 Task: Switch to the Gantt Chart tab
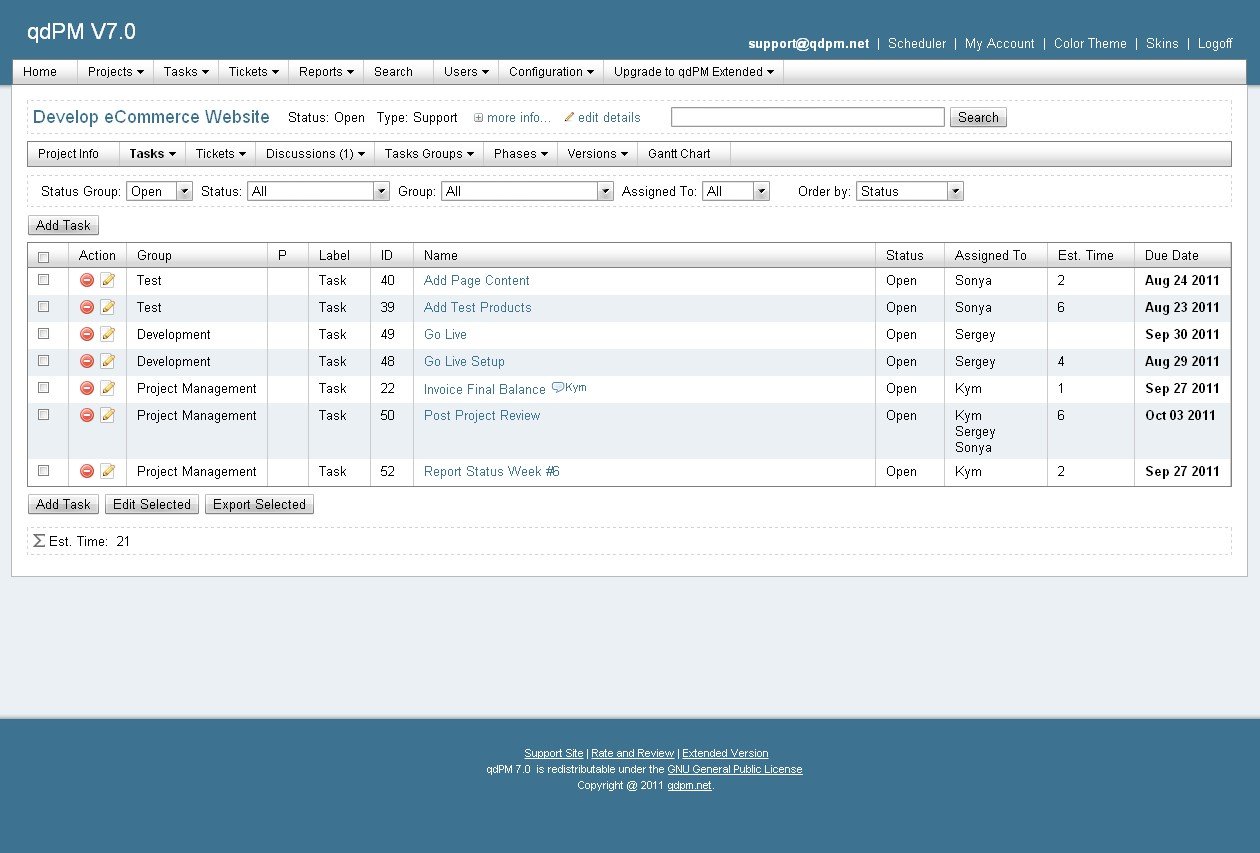click(679, 154)
